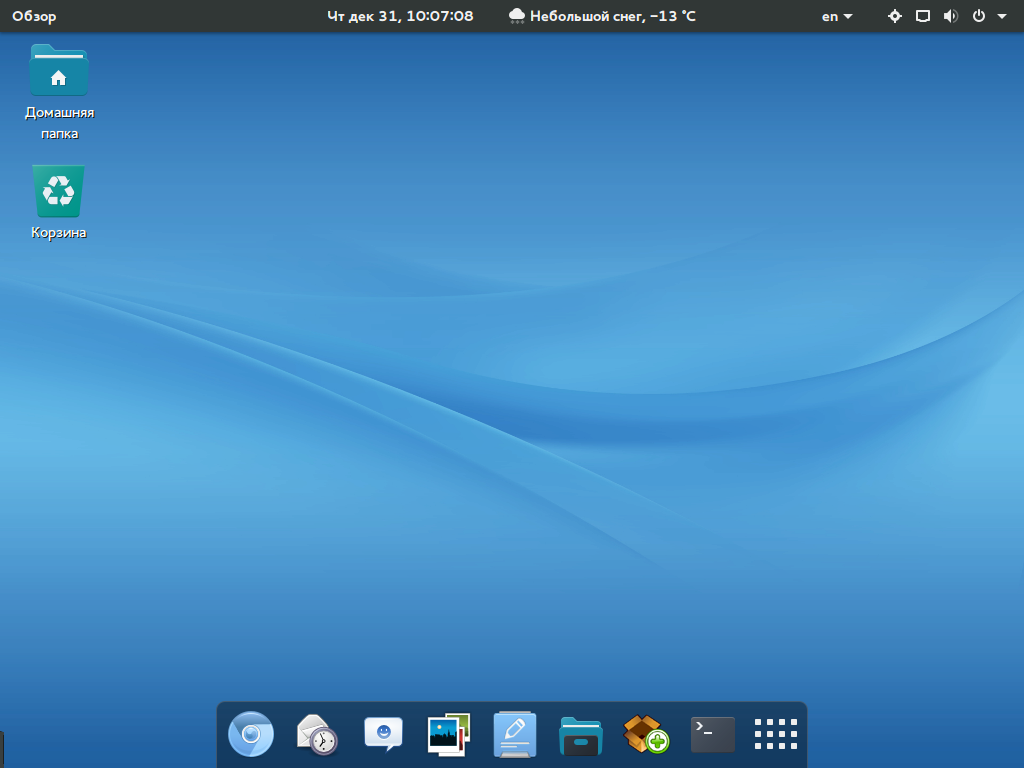Open the Домашняя папка desktop folder
The width and height of the screenshot is (1024, 768).
(59, 72)
